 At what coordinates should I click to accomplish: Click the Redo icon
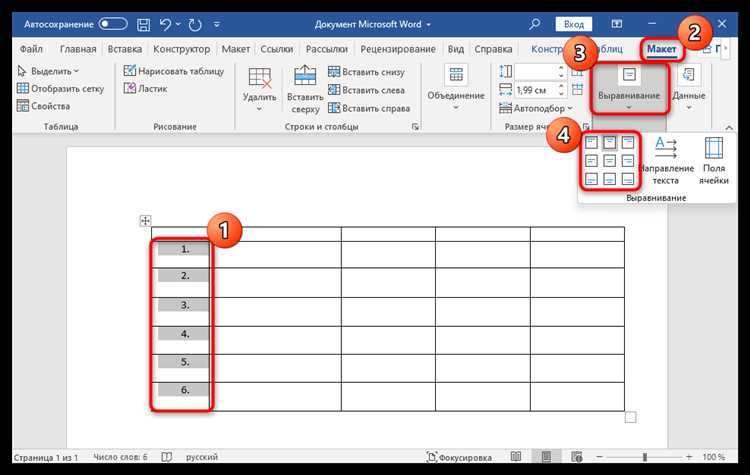coord(195,24)
